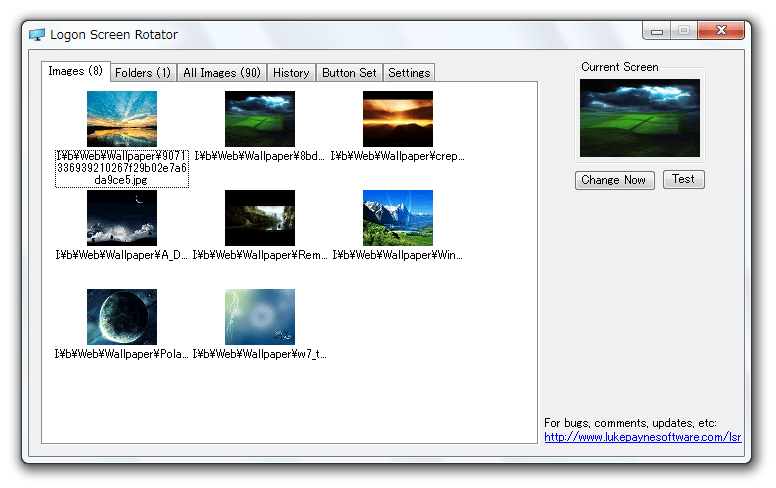
Task: Click the Current Screen preview image
Action: (640, 118)
